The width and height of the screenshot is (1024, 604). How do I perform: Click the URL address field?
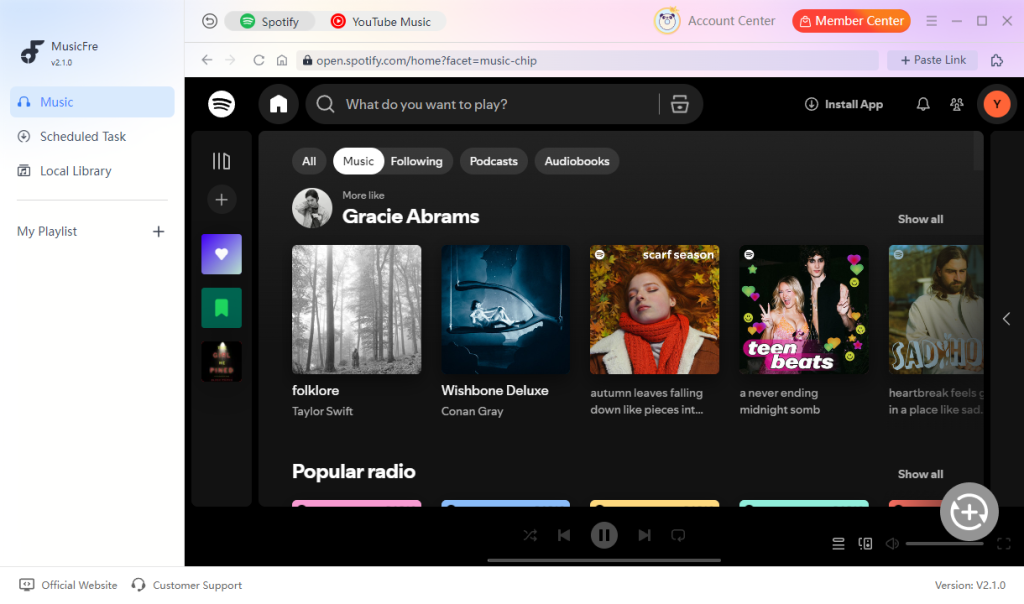click(587, 60)
